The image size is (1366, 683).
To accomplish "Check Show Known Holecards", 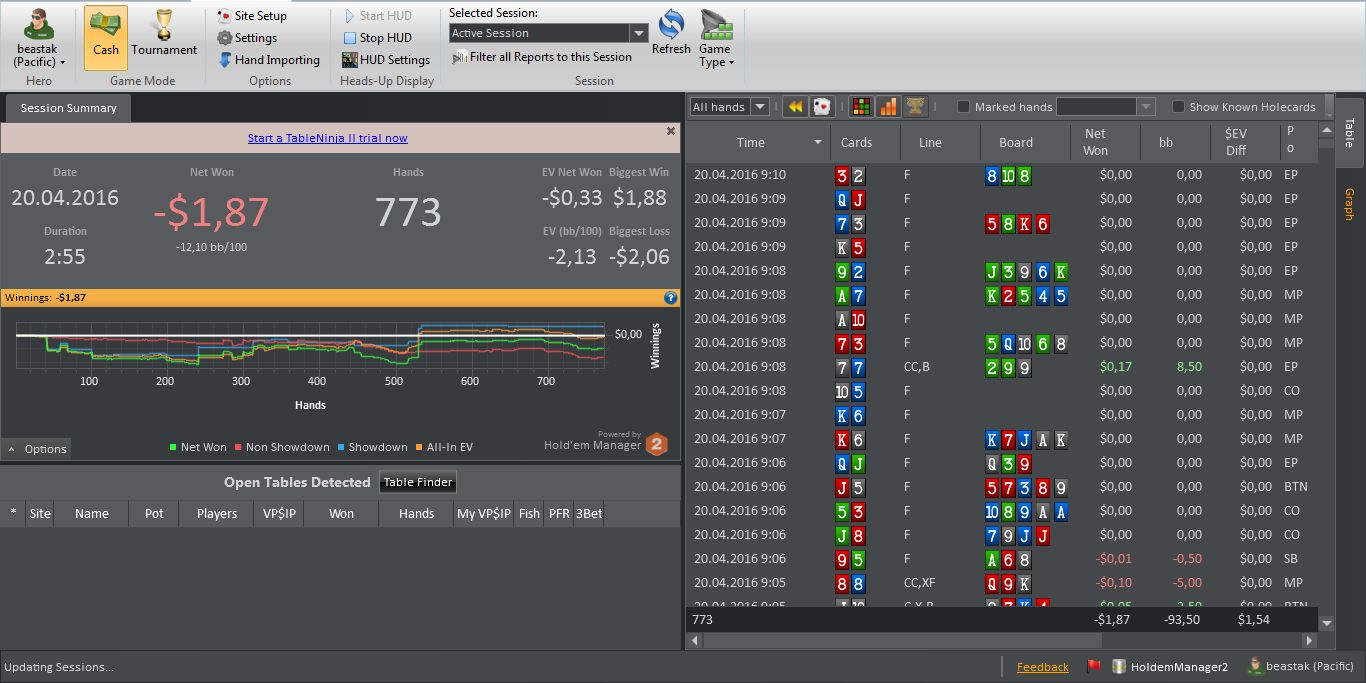I will [x=1178, y=107].
